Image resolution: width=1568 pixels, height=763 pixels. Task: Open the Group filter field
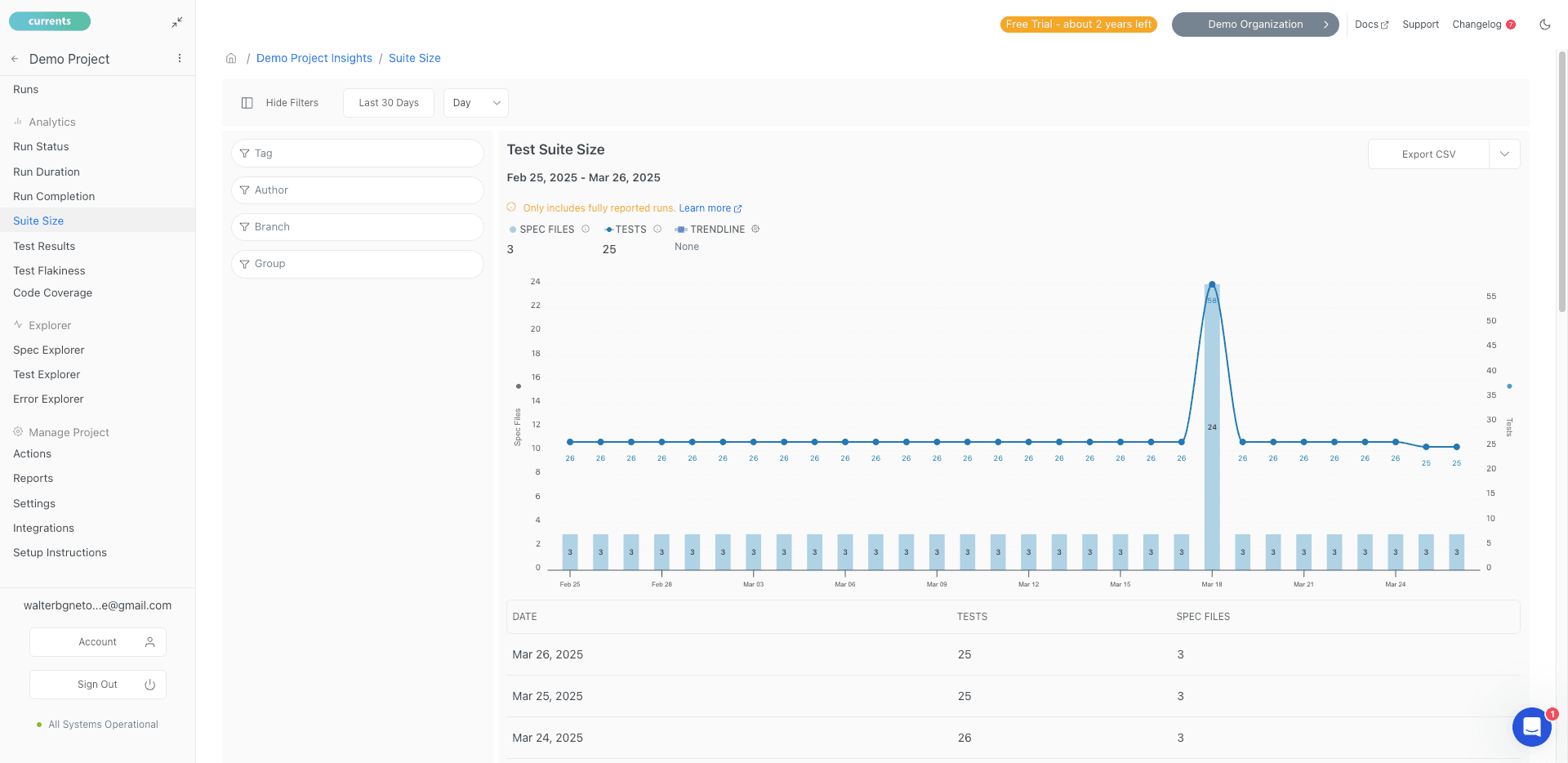pos(358,264)
